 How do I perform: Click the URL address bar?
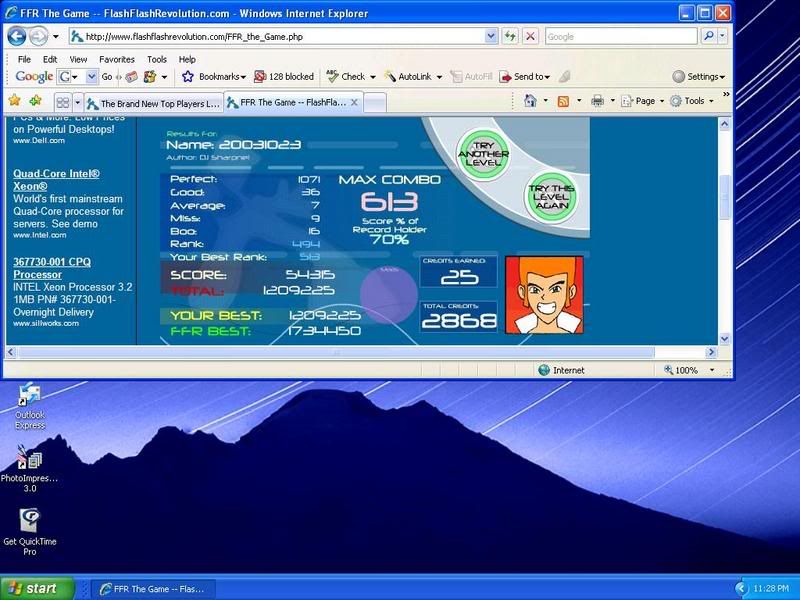tap(277, 36)
